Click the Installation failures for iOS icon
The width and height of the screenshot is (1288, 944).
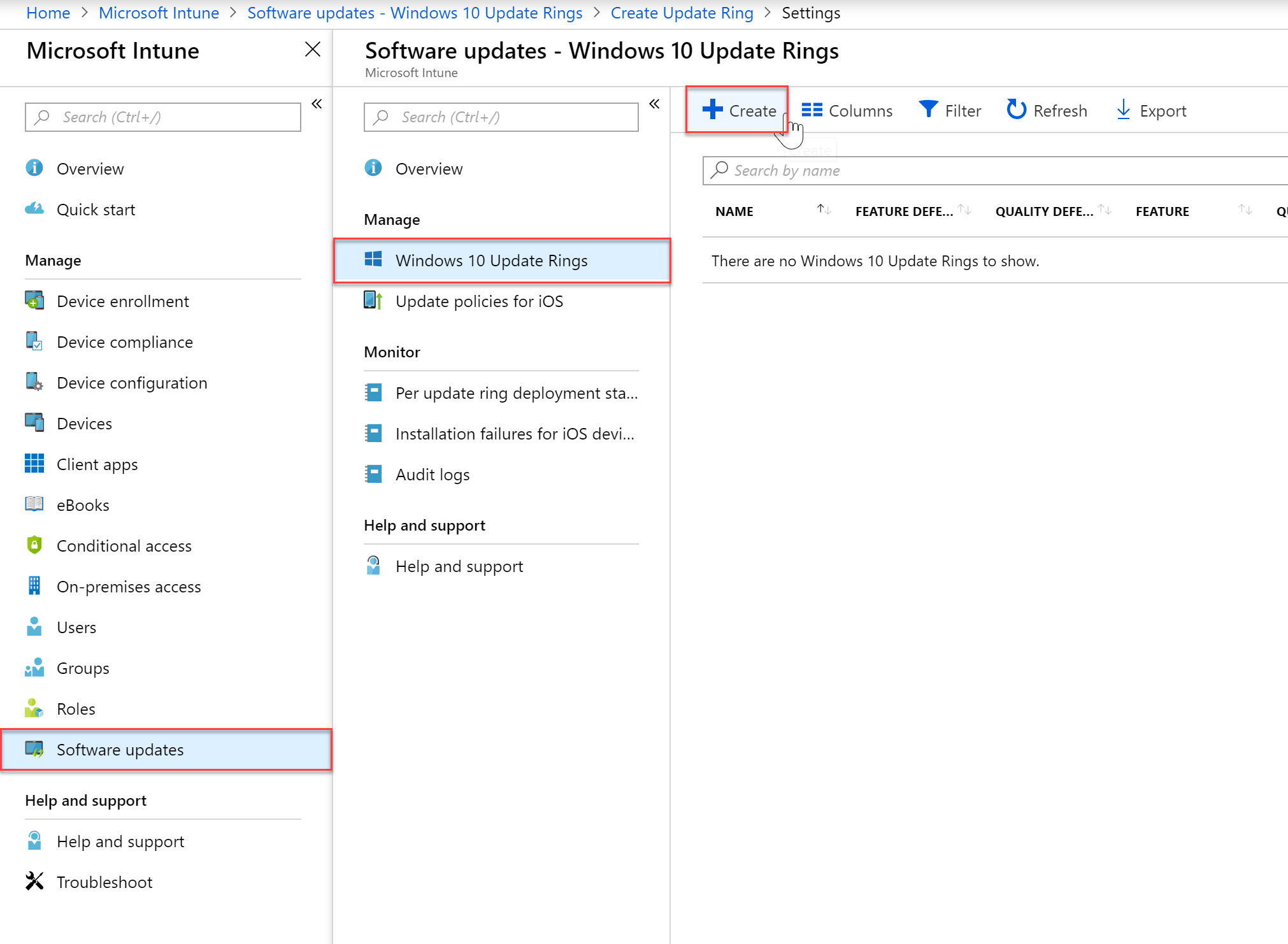[x=373, y=433]
